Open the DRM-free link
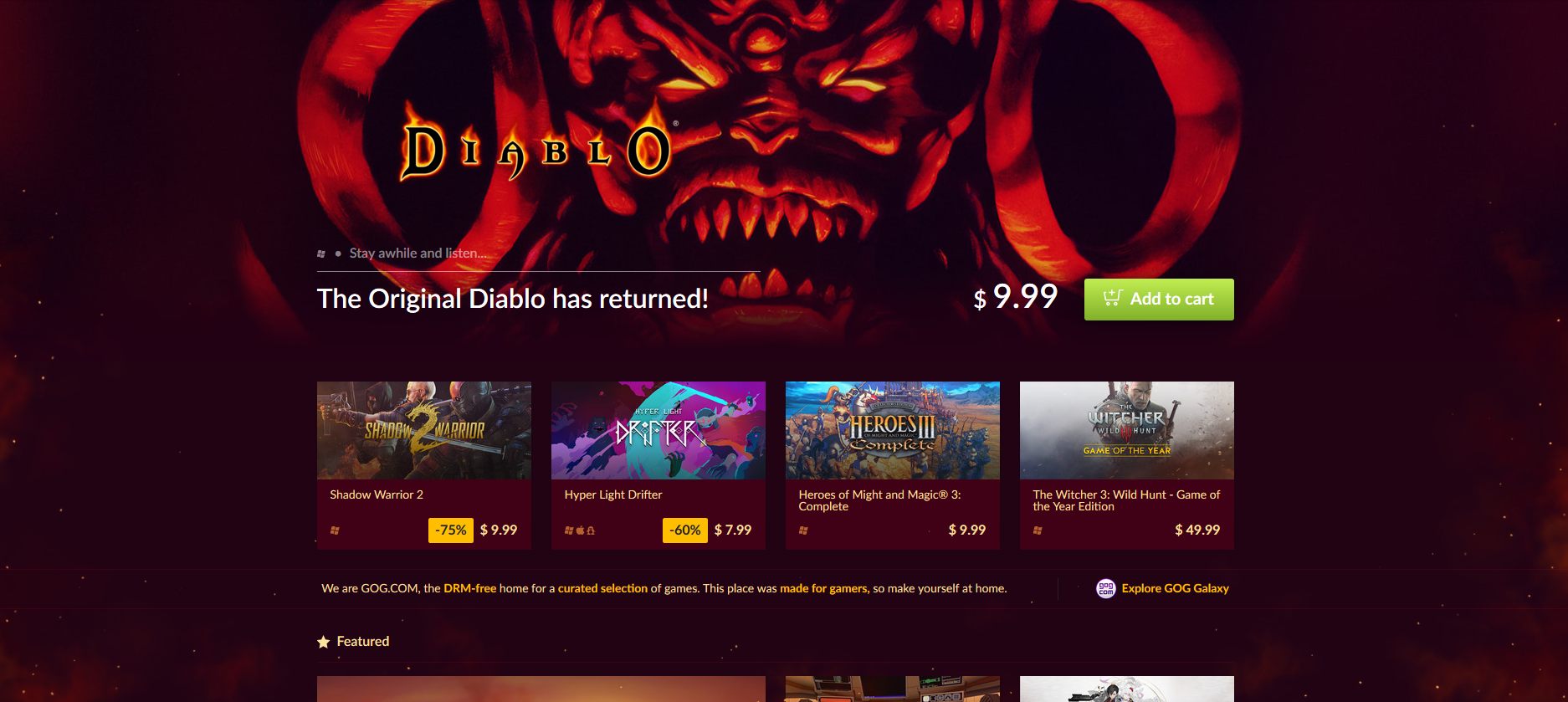Viewport: 1568px width, 702px height. [469, 588]
